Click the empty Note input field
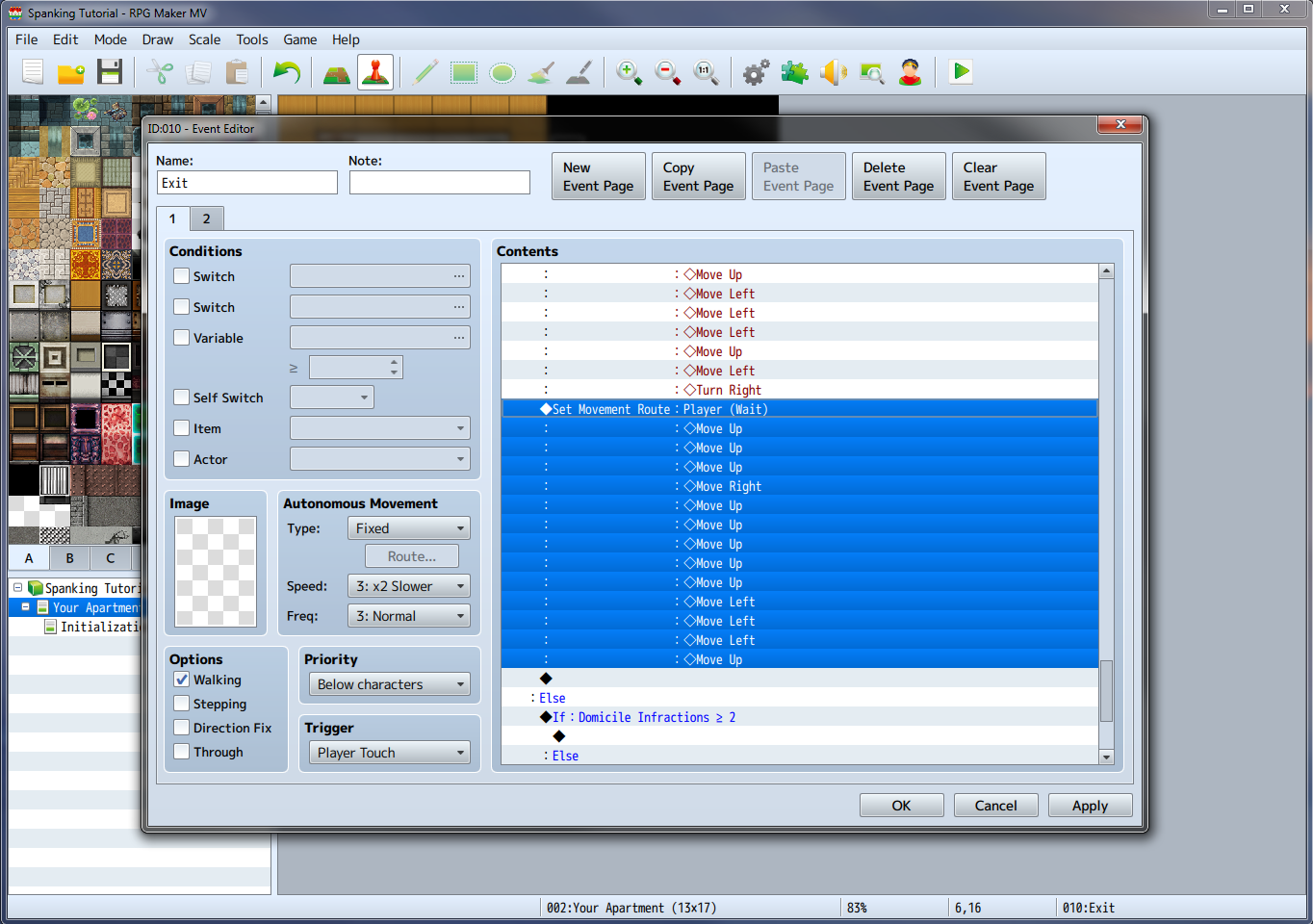Viewport: 1313px width, 924px height. pos(440,183)
